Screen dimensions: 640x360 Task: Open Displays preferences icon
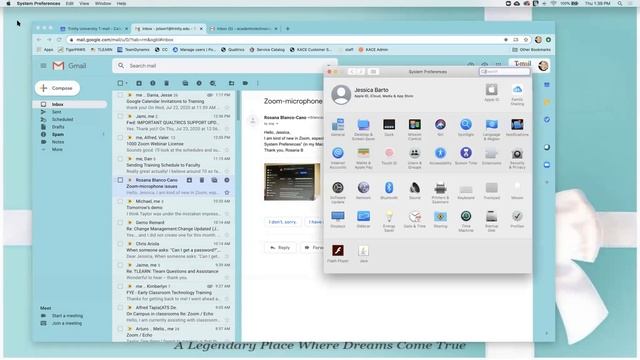click(x=338, y=216)
